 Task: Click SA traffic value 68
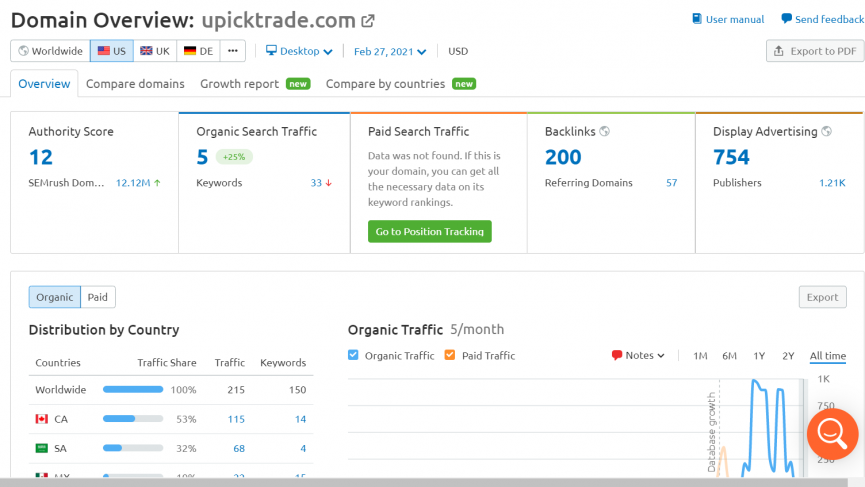click(x=239, y=448)
